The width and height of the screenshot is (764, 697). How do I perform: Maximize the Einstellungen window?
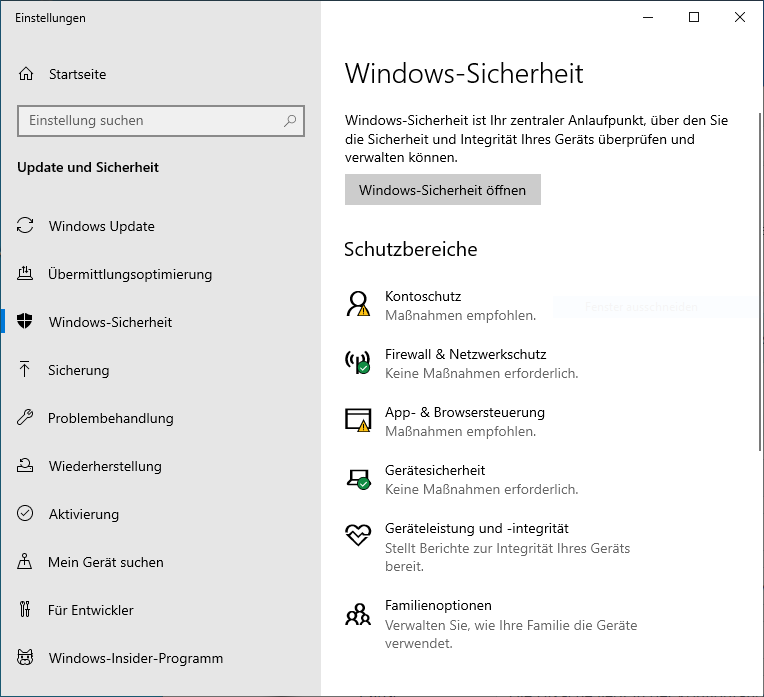[694, 18]
